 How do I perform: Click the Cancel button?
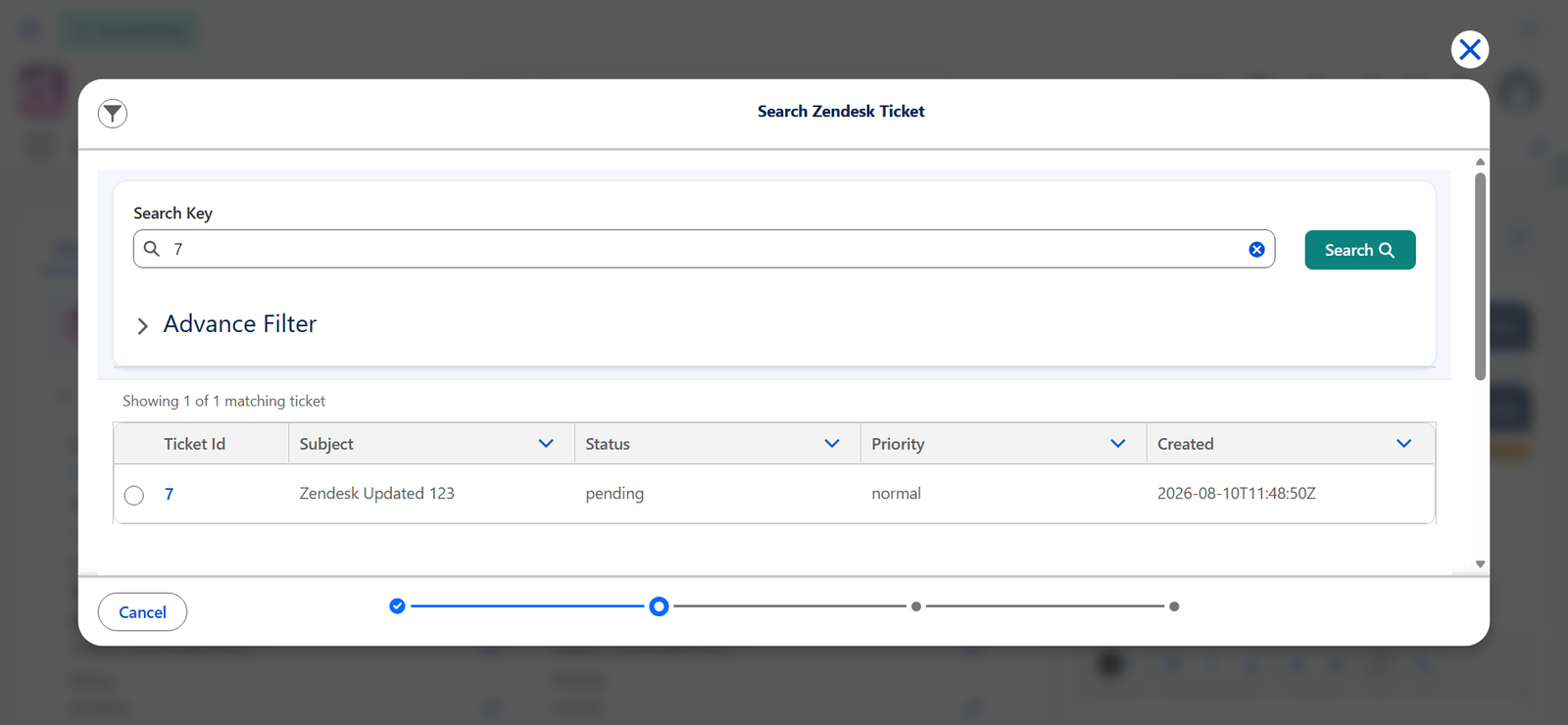(x=142, y=612)
